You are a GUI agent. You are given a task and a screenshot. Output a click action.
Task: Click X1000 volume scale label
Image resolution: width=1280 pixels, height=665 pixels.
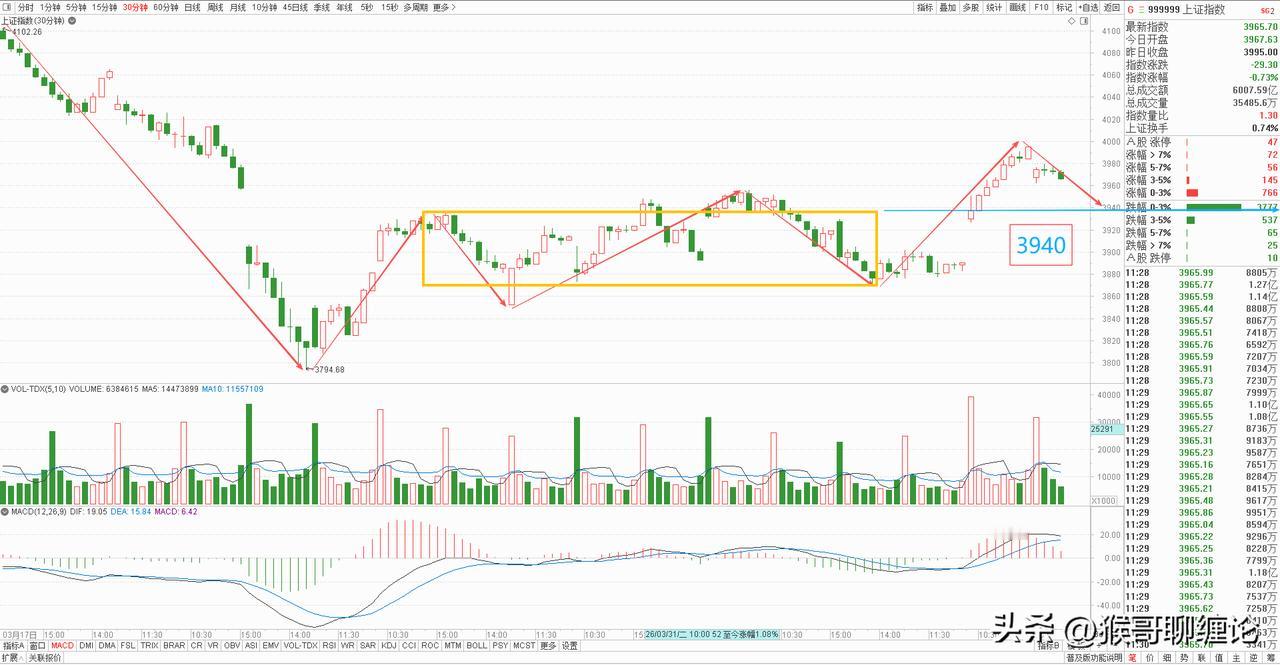coord(1103,500)
